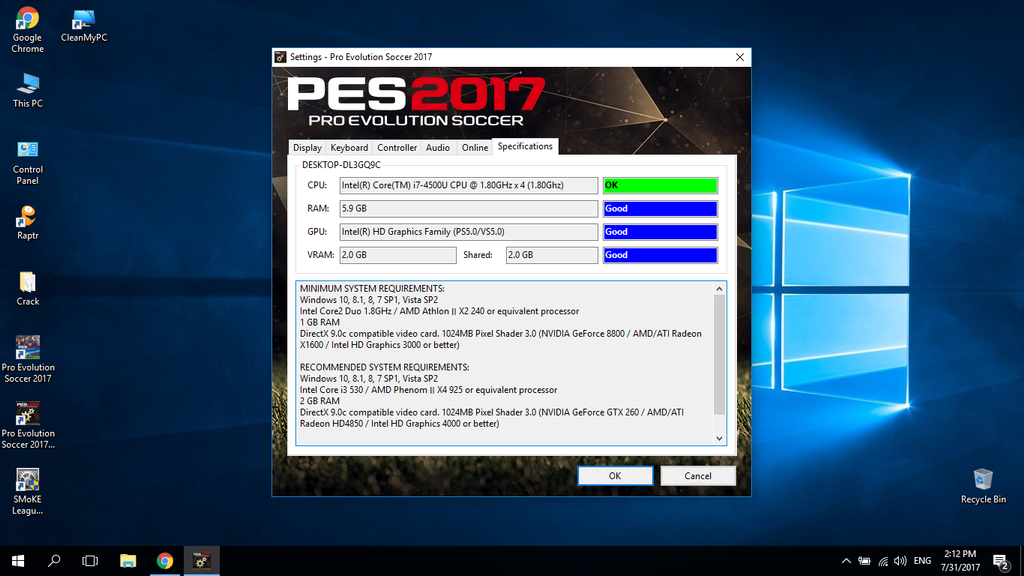This screenshot has height=576, width=1024.
Task: Click the 'RECOMMENDED SYSTEM REQUIREMENTS:' heading
Action: 385,367
